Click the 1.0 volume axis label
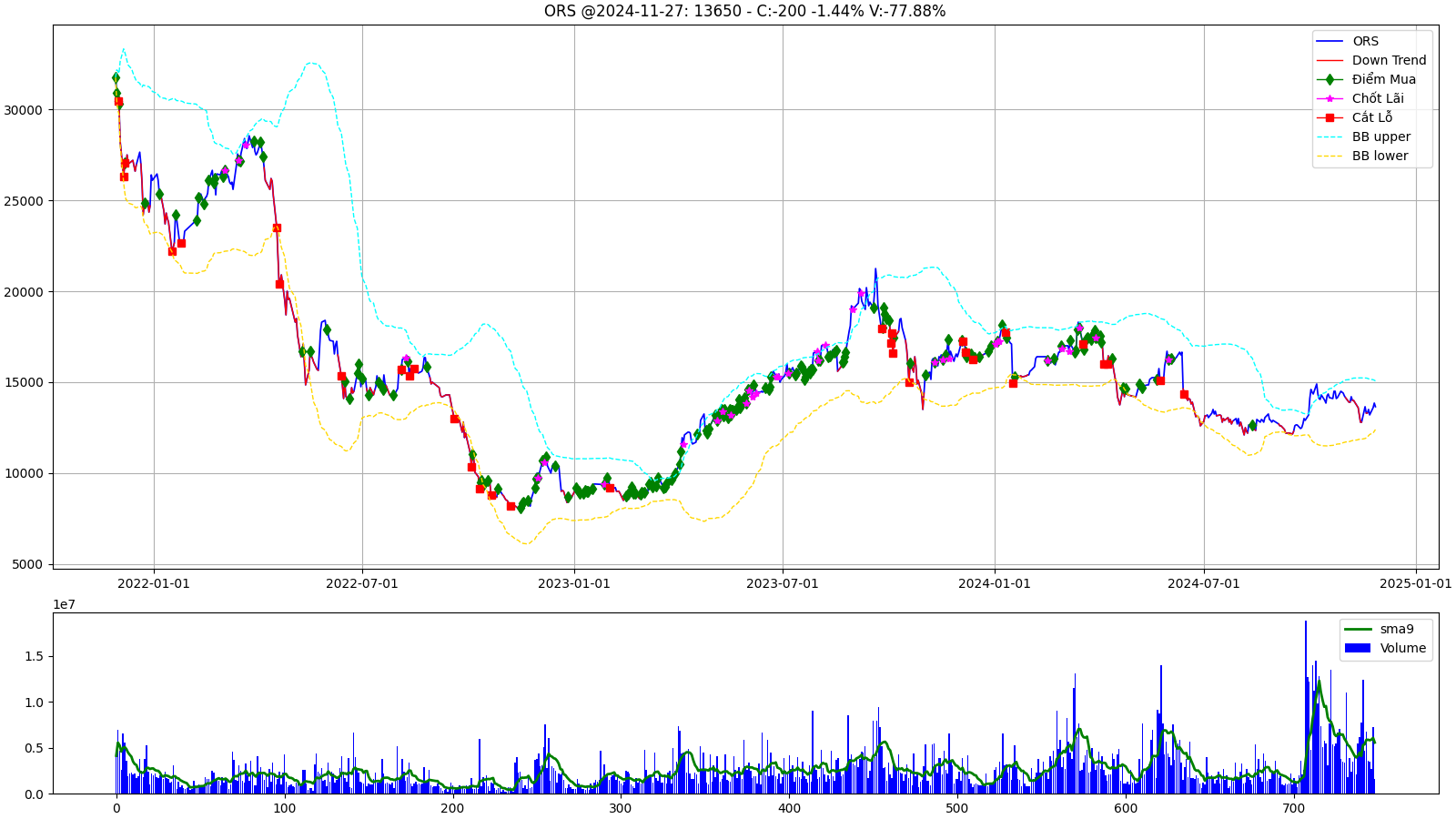 coord(34,703)
